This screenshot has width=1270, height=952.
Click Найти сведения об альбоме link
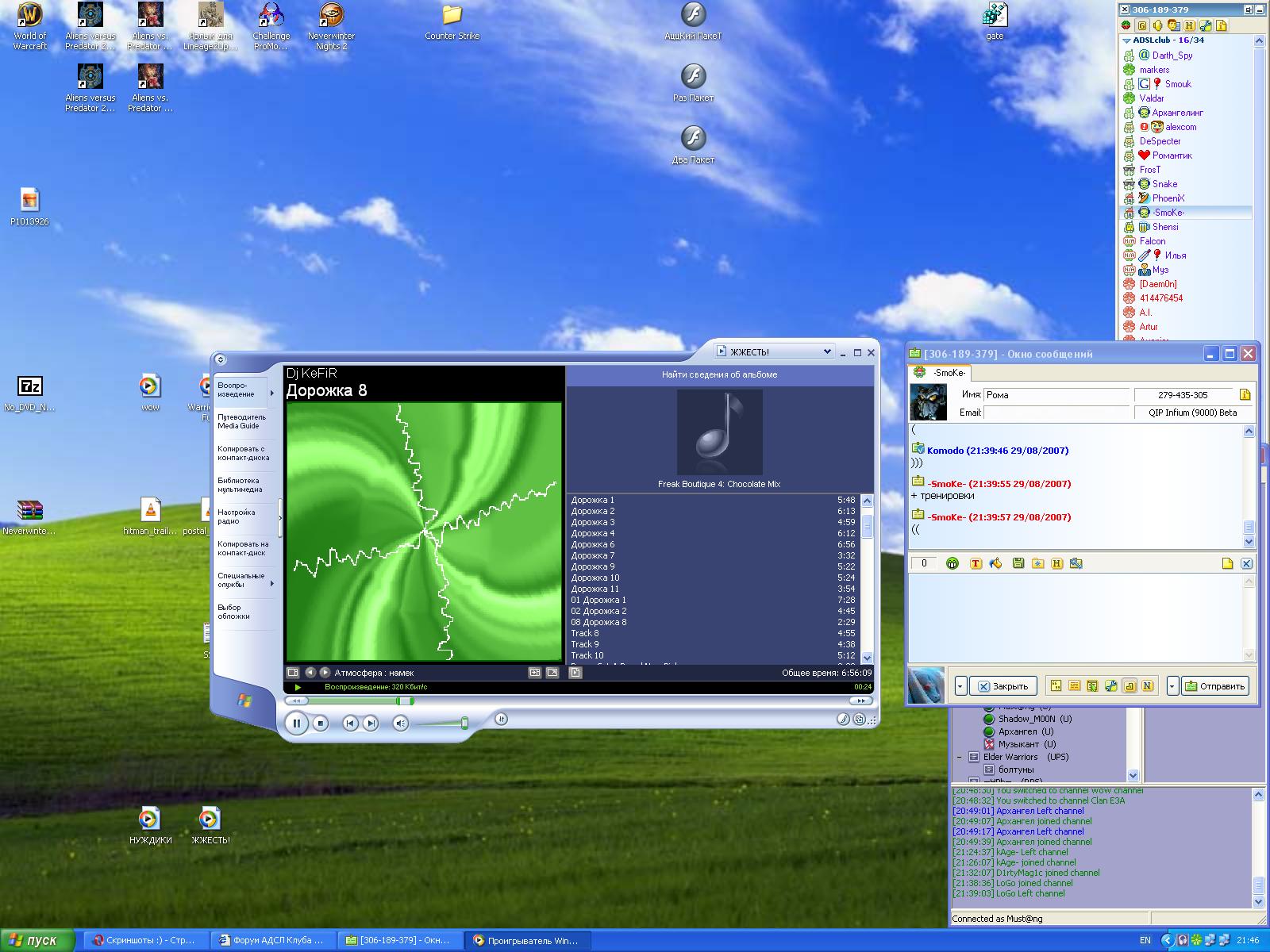pos(719,374)
